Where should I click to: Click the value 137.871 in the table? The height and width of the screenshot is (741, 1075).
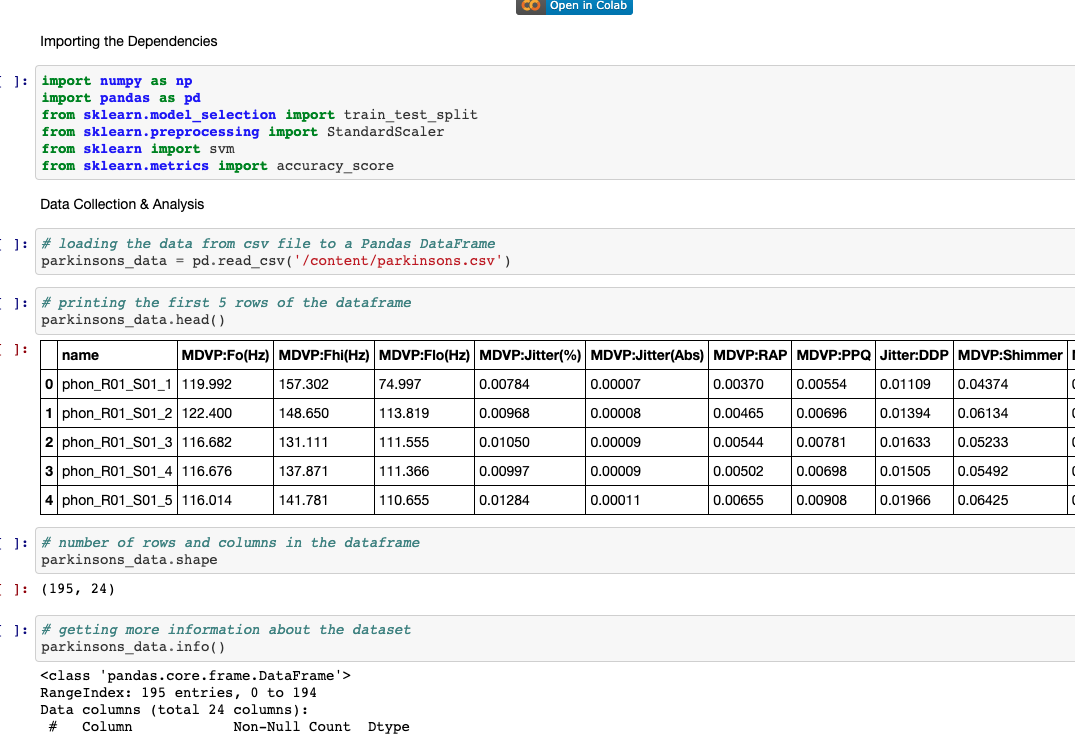pyautogui.click(x=304, y=471)
